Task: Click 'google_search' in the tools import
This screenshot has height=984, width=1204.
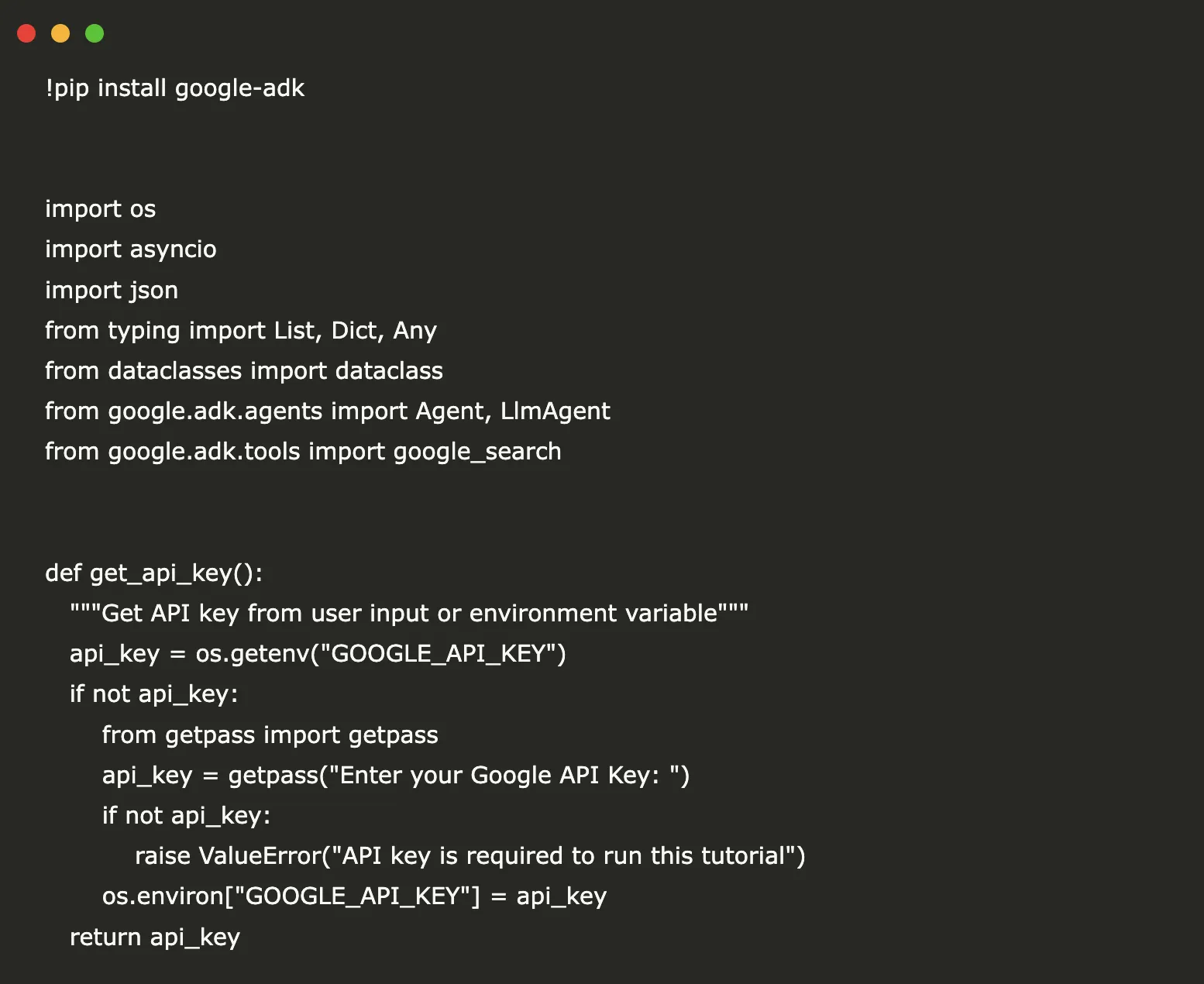Action: (476, 452)
